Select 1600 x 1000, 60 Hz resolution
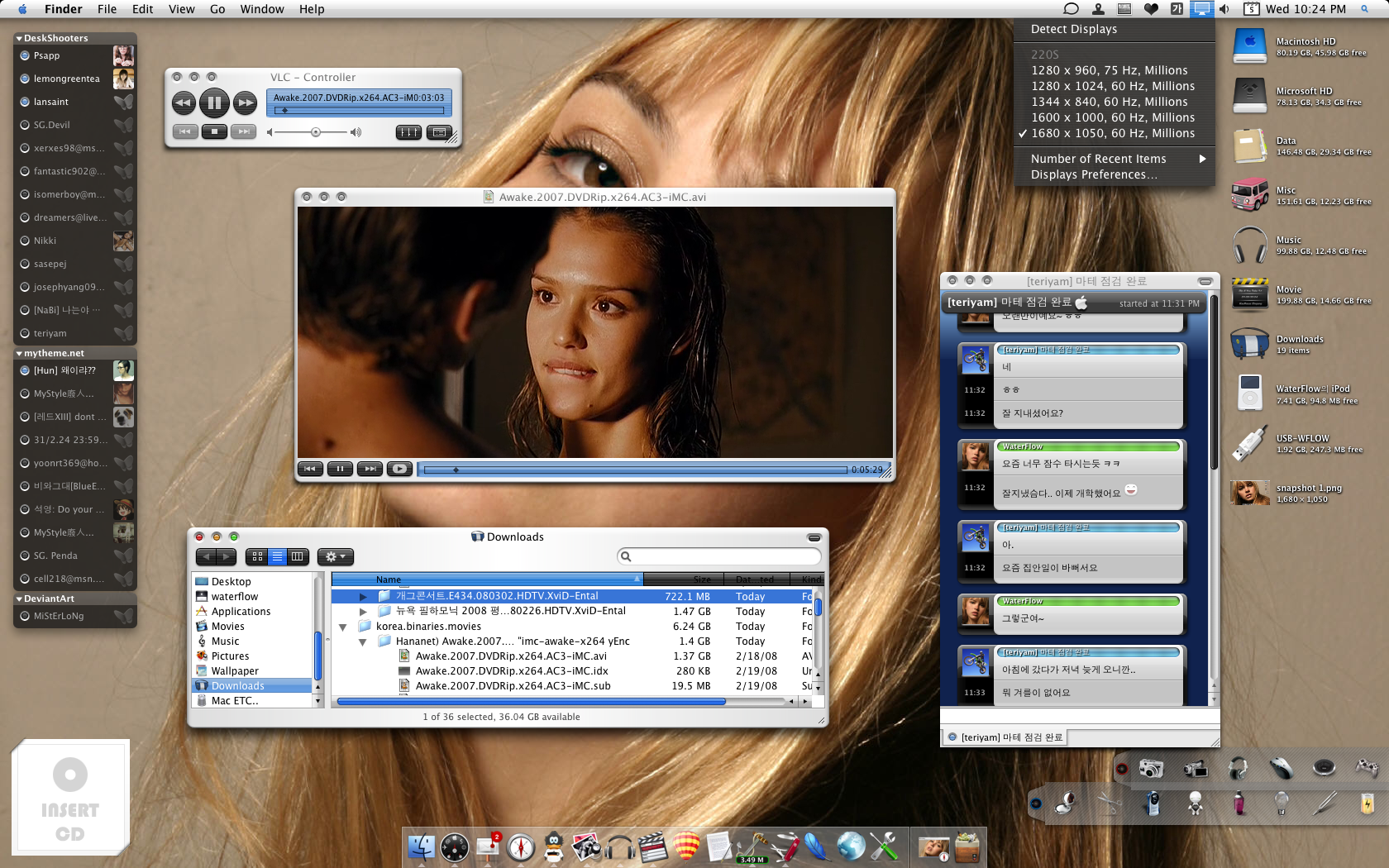 pyautogui.click(x=1114, y=117)
